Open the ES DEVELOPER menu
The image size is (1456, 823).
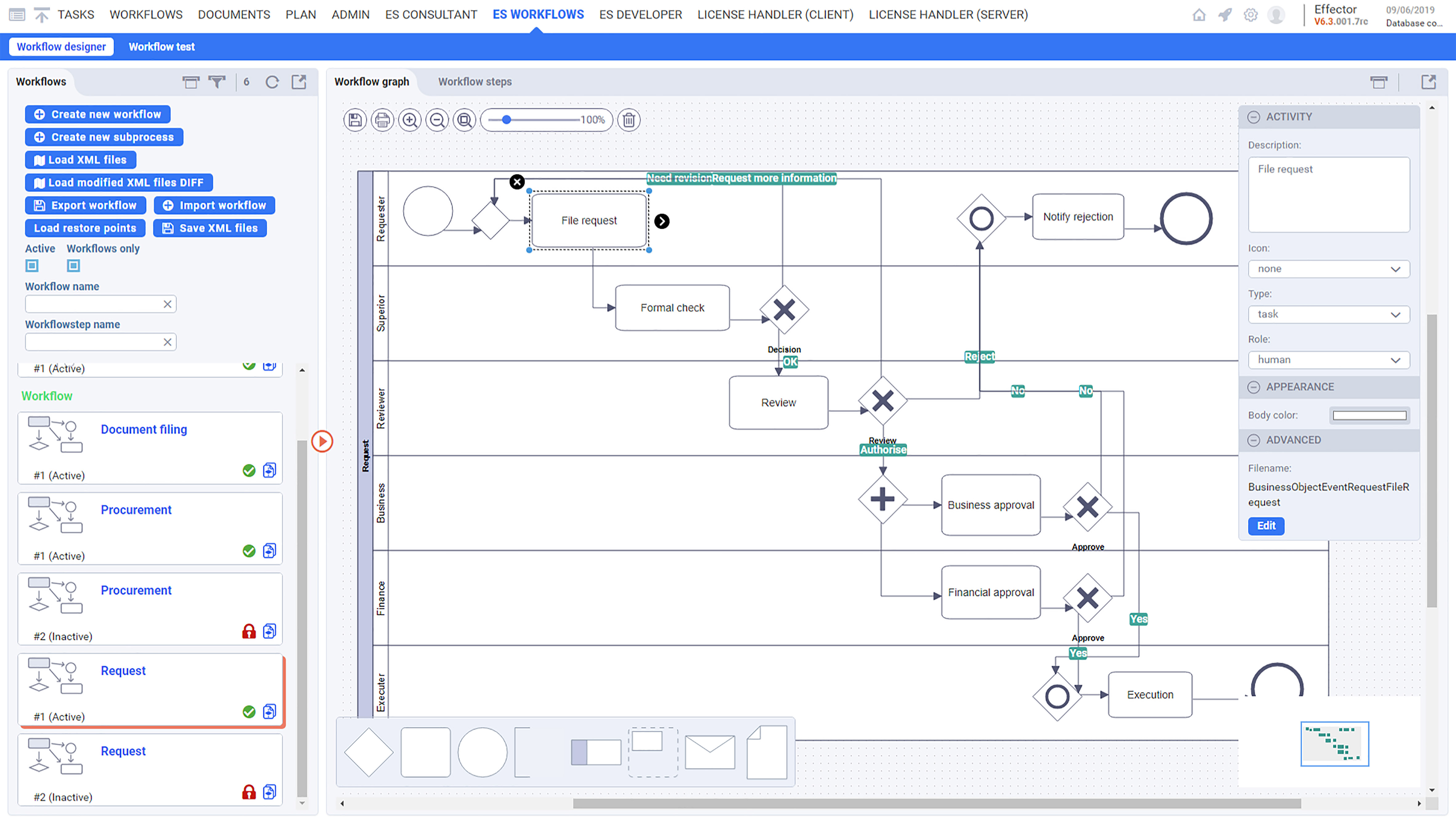point(640,15)
